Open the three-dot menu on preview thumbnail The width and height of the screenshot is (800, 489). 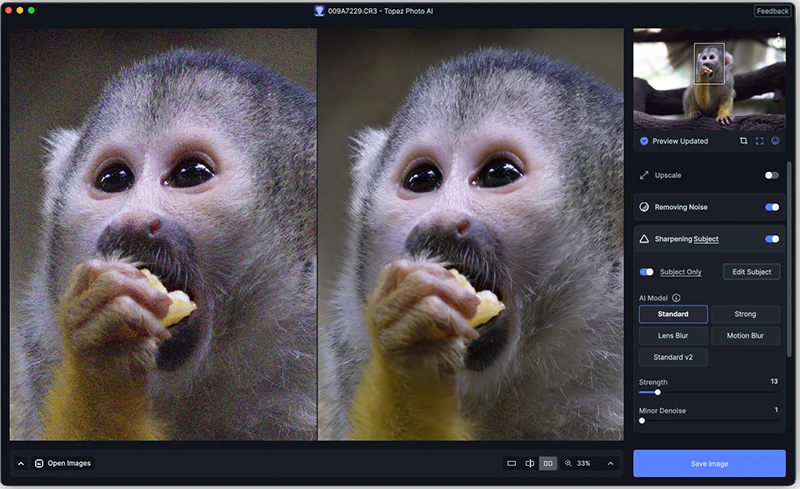pos(779,39)
